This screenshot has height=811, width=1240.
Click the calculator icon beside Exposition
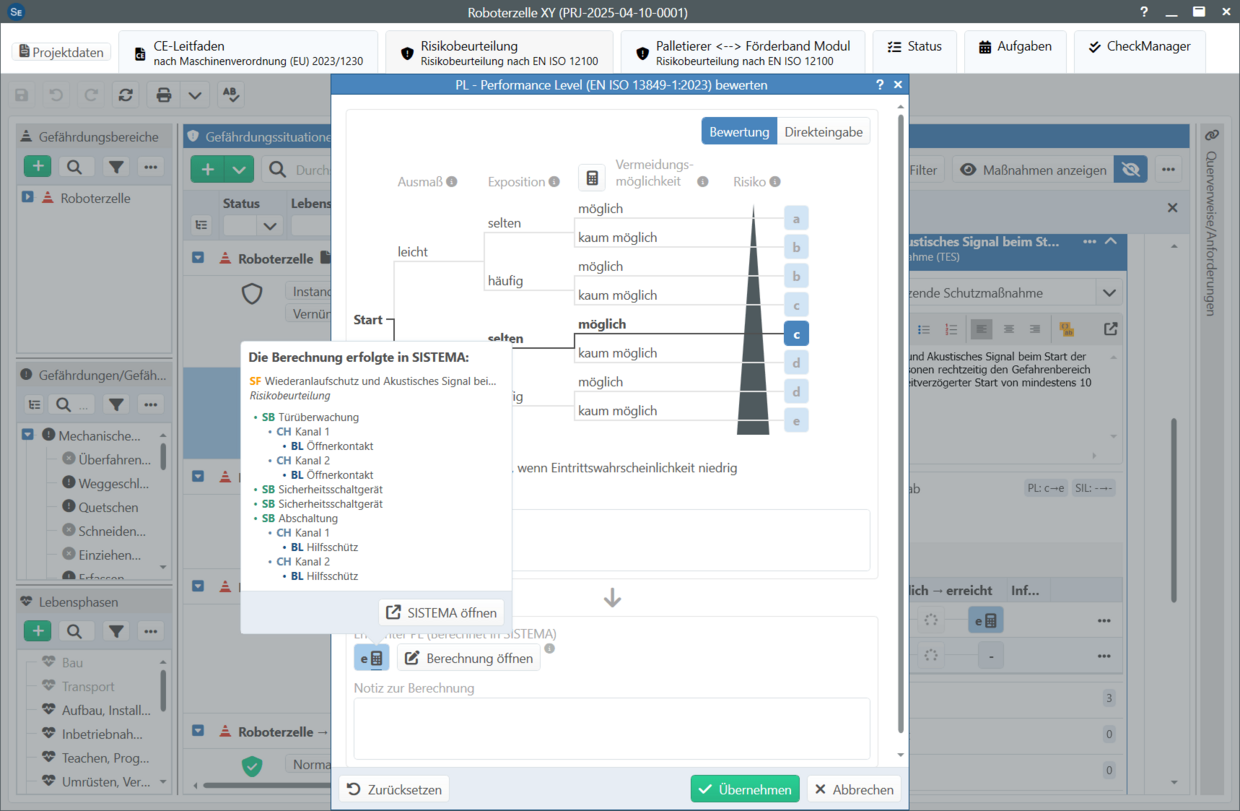coord(592,178)
